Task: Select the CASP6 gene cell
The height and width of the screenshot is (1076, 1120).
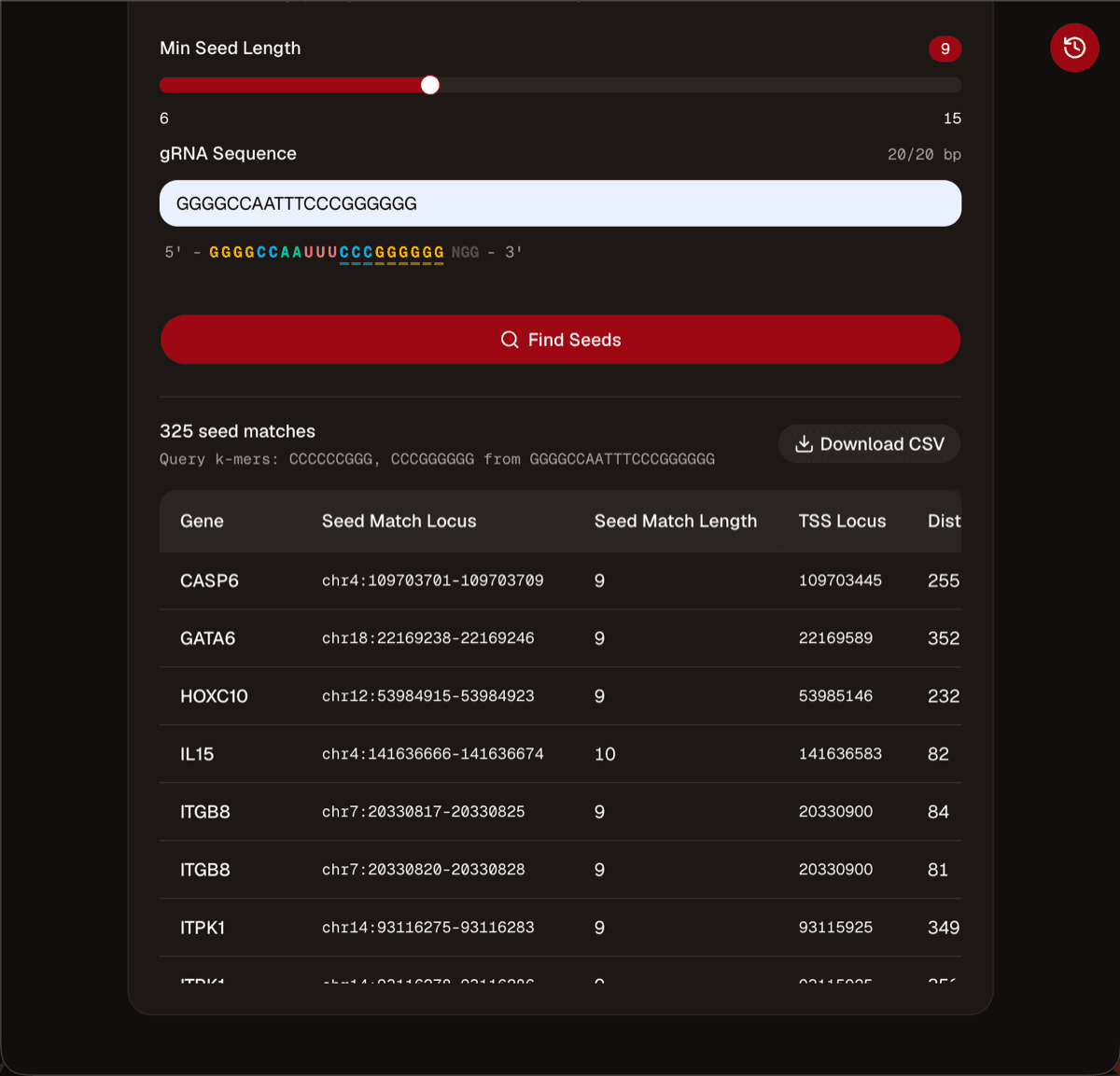Action: click(x=209, y=580)
